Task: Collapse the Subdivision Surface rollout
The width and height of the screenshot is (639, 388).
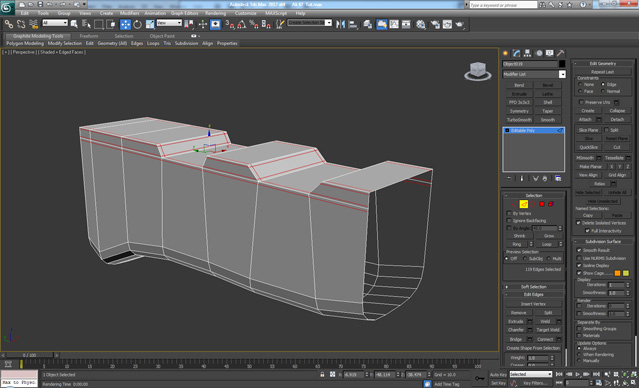Action: (603, 241)
